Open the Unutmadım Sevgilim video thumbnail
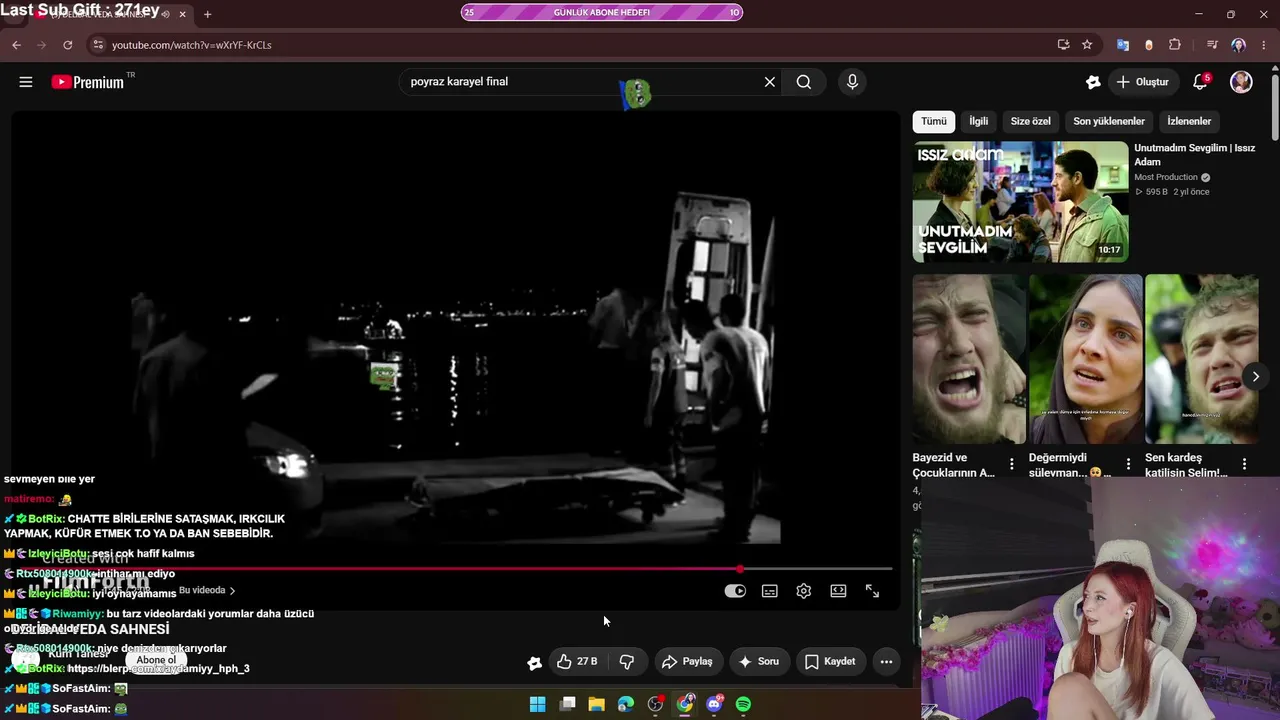Viewport: 1280px width, 720px height. point(1020,202)
